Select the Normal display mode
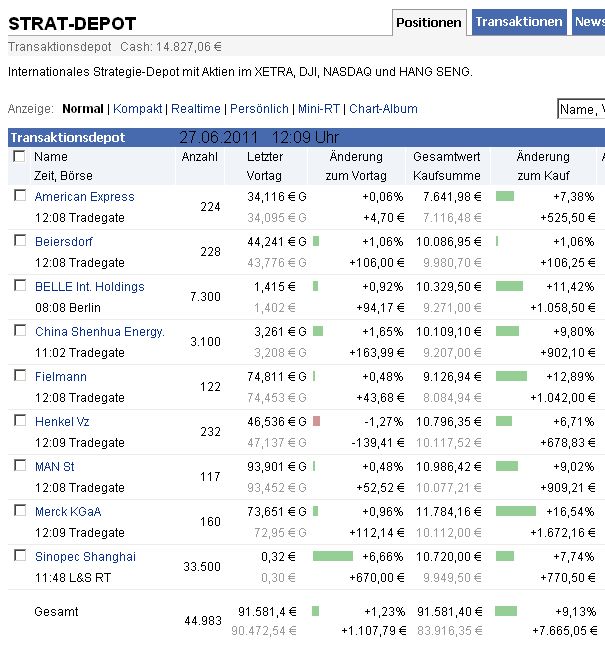This screenshot has height=649, width=605. [x=83, y=109]
